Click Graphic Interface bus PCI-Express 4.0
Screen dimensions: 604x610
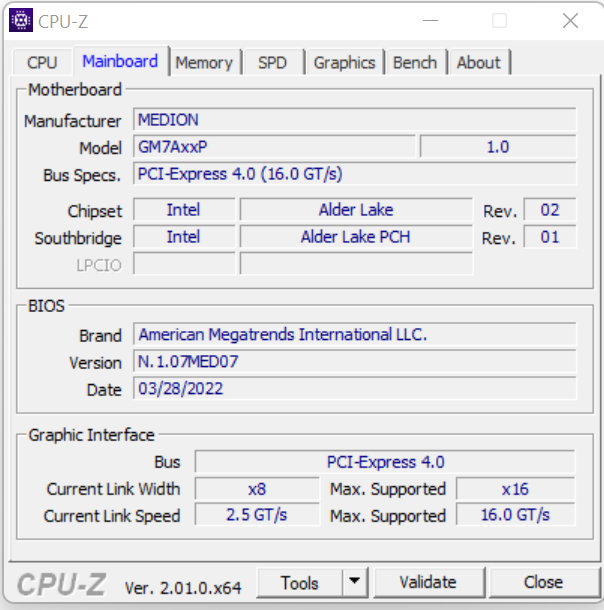(385, 462)
